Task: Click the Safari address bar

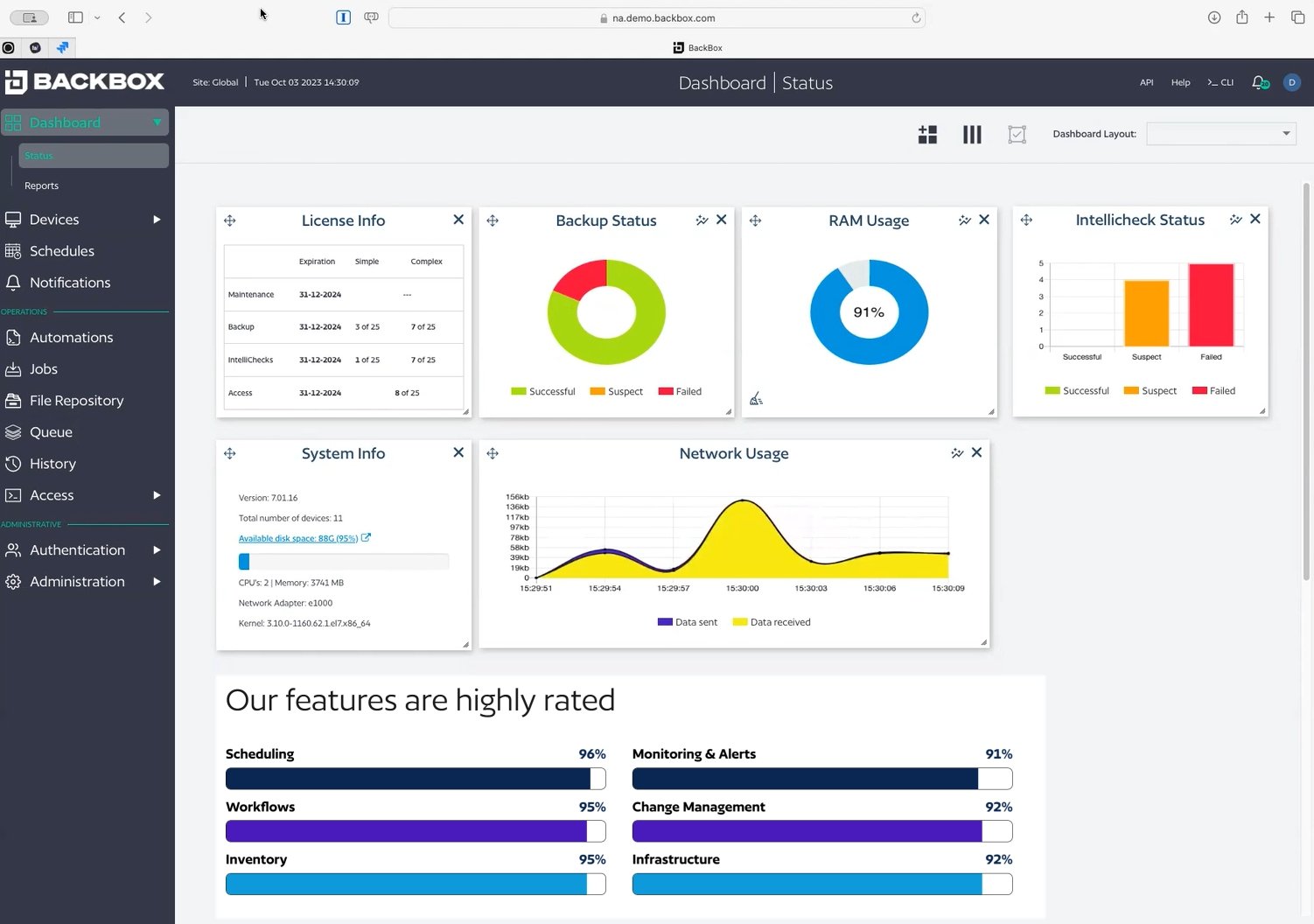Action: (x=656, y=17)
